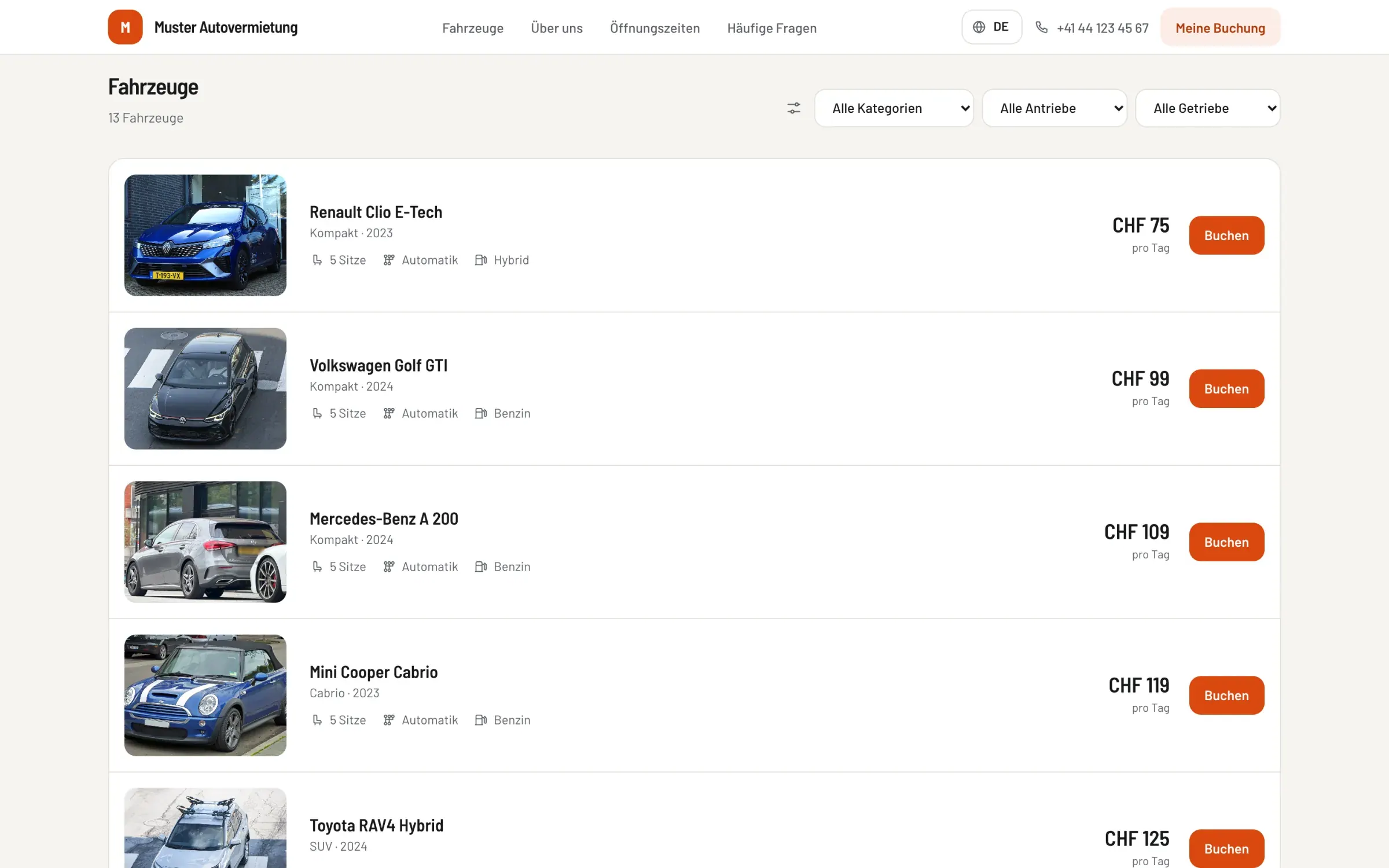Book the Toyota RAV4 Hybrid
Image resolution: width=1389 pixels, height=868 pixels.
click(1226, 848)
